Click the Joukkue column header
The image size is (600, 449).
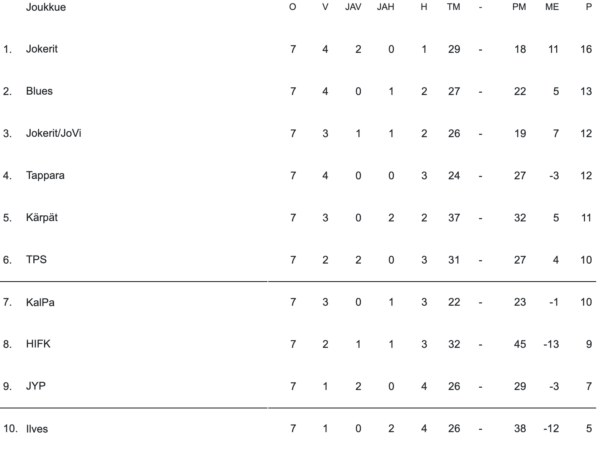[47, 7]
